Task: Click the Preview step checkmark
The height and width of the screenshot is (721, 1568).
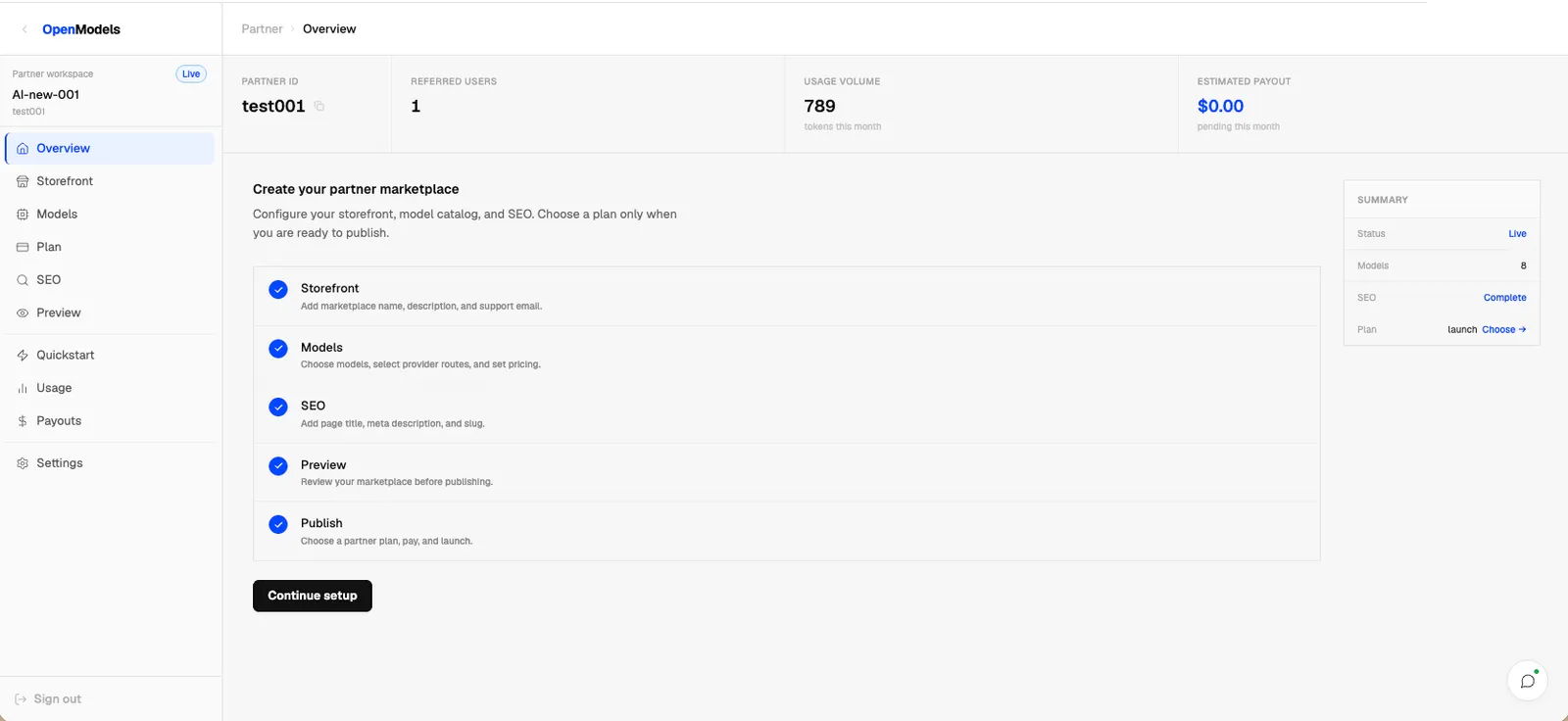Action: [278, 465]
